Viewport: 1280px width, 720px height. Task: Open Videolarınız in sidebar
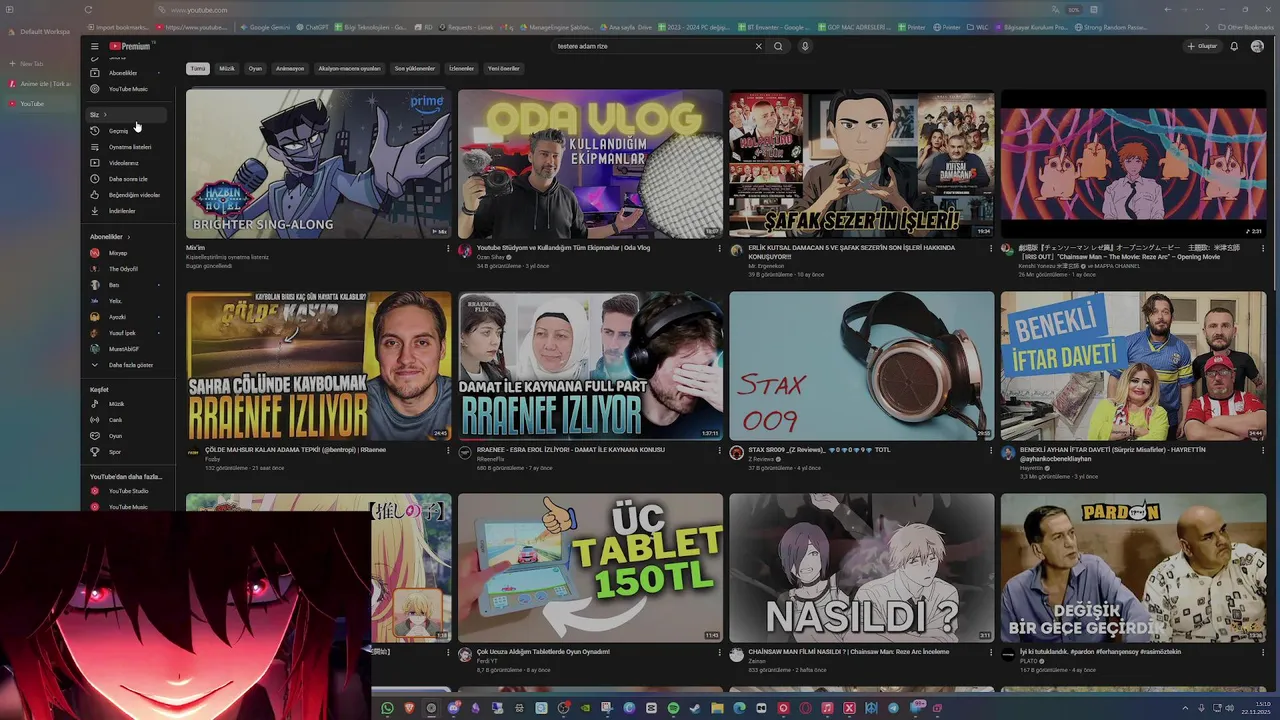tap(126, 163)
